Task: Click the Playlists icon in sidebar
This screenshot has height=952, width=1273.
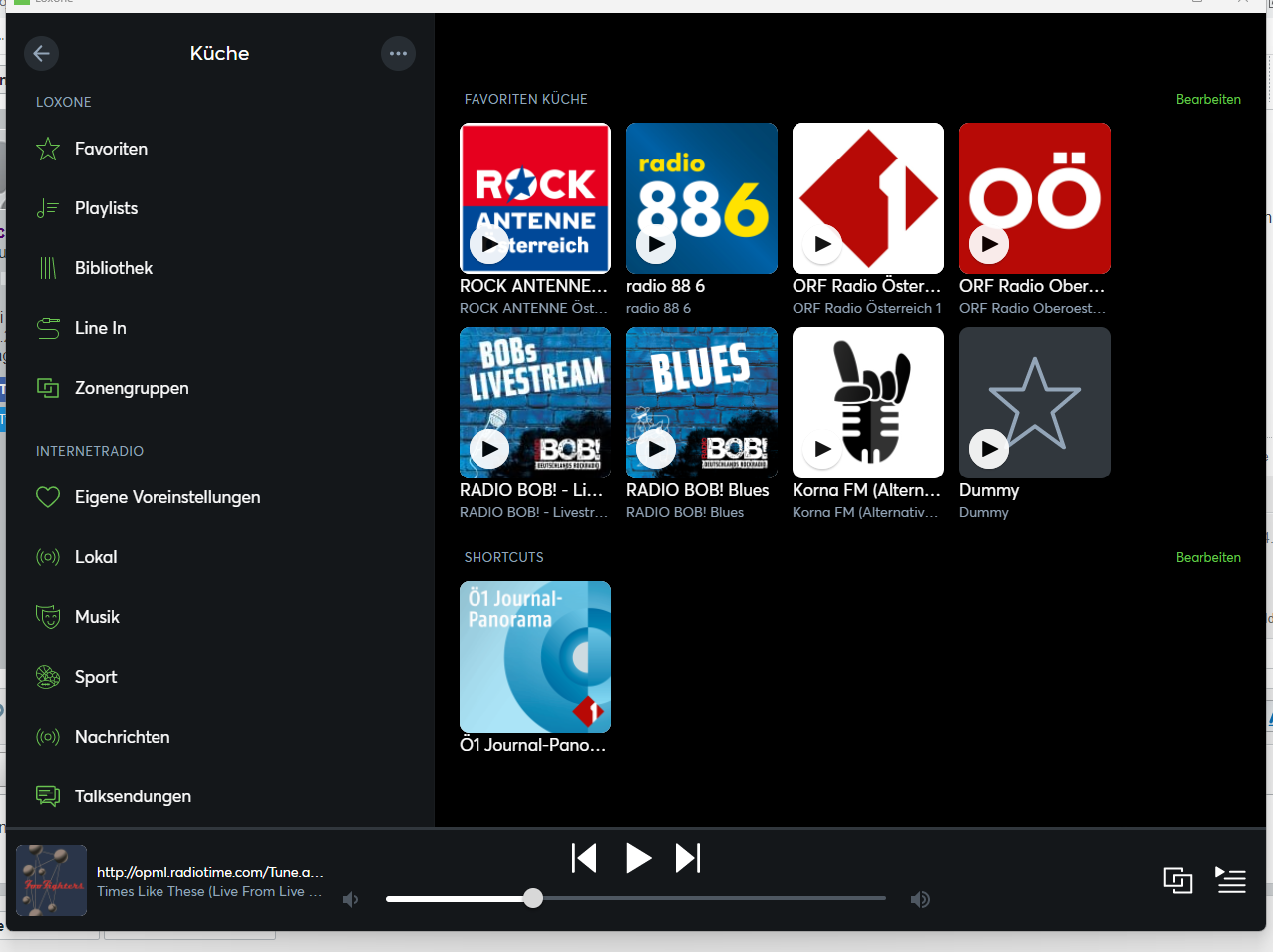Action: click(48, 208)
